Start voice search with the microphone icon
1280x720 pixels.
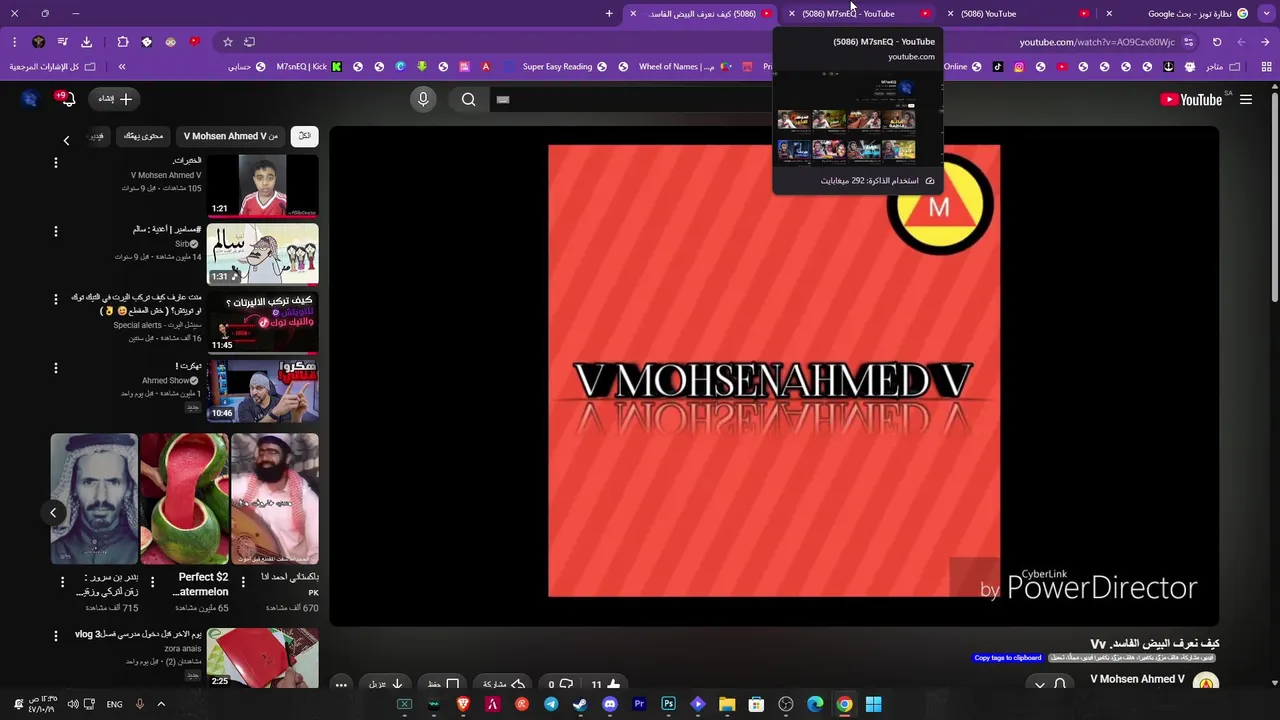pos(423,99)
